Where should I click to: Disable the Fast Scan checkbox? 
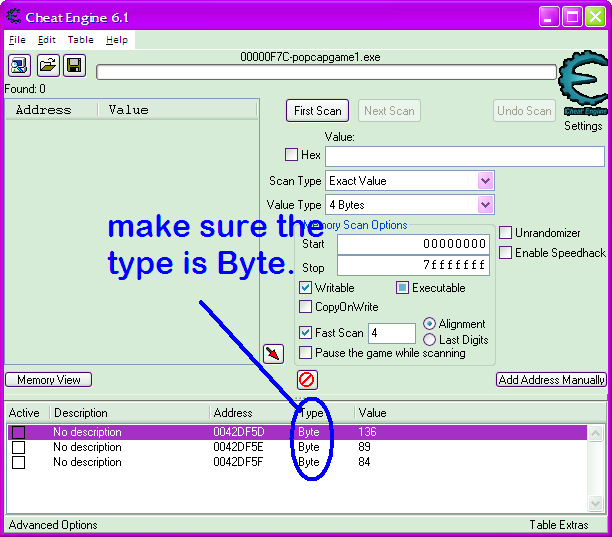(x=305, y=333)
